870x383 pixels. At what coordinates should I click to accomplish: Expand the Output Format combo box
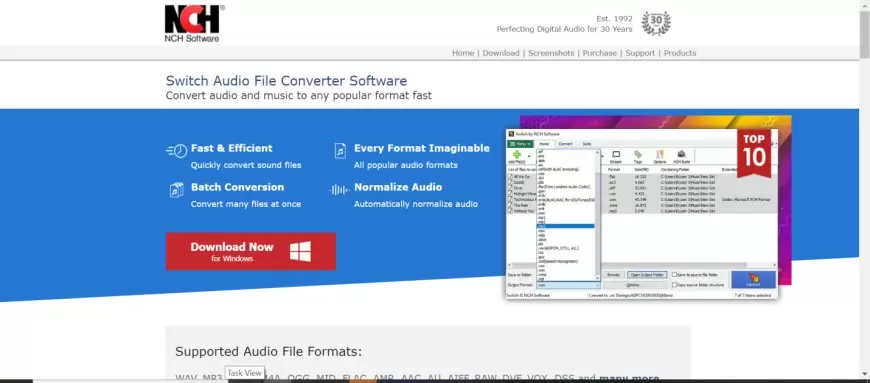pos(569,285)
